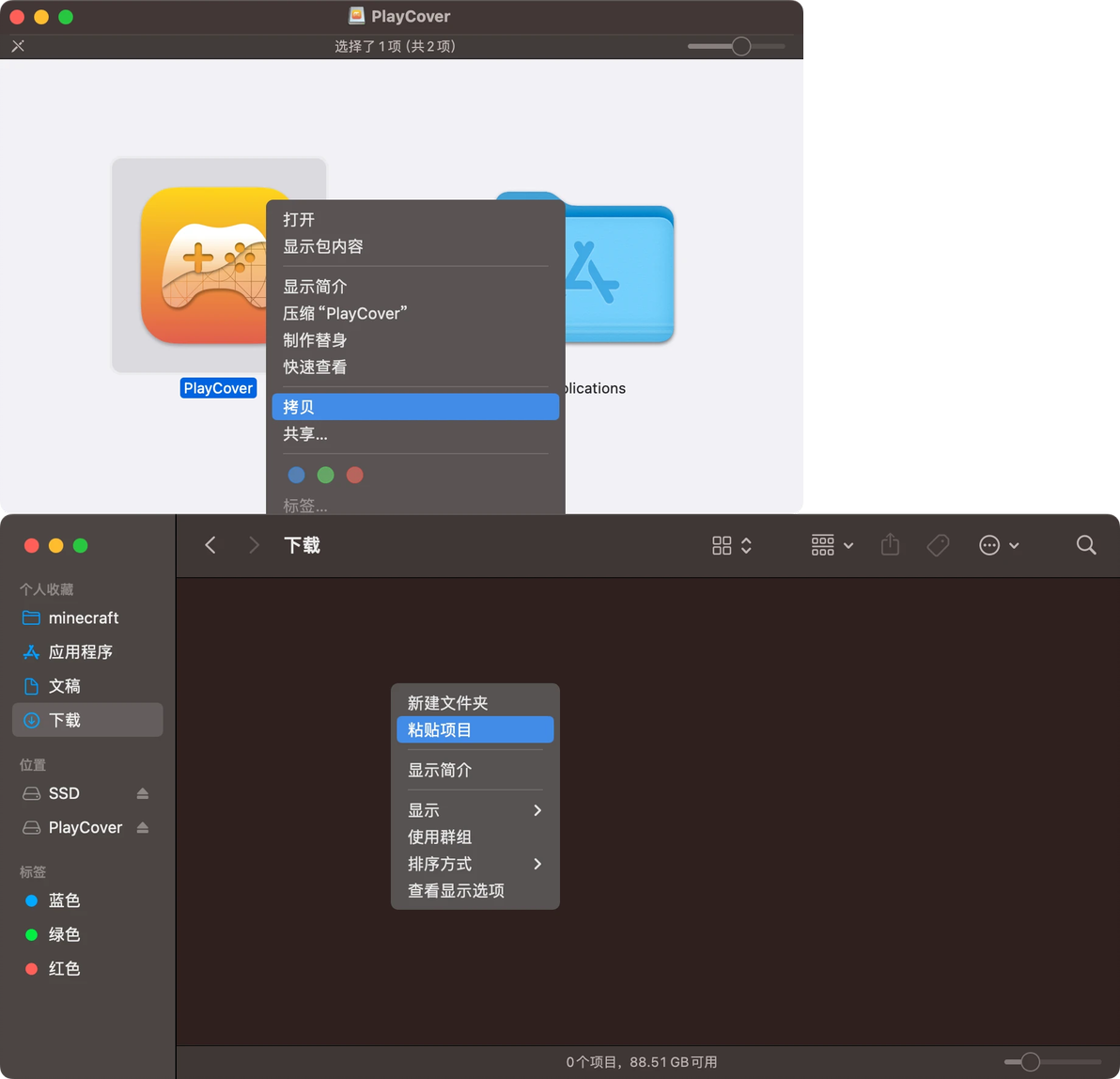The width and height of the screenshot is (1120, 1079).
Task: Click the share icon in Finder toolbar
Action: pyautogui.click(x=890, y=544)
